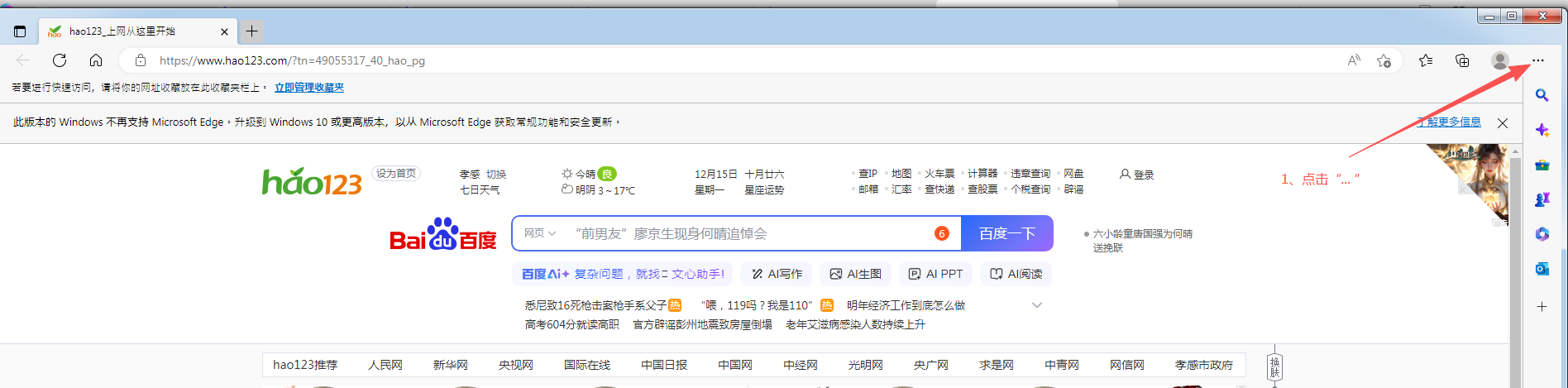Open the Collections icon

[1462, 60]
